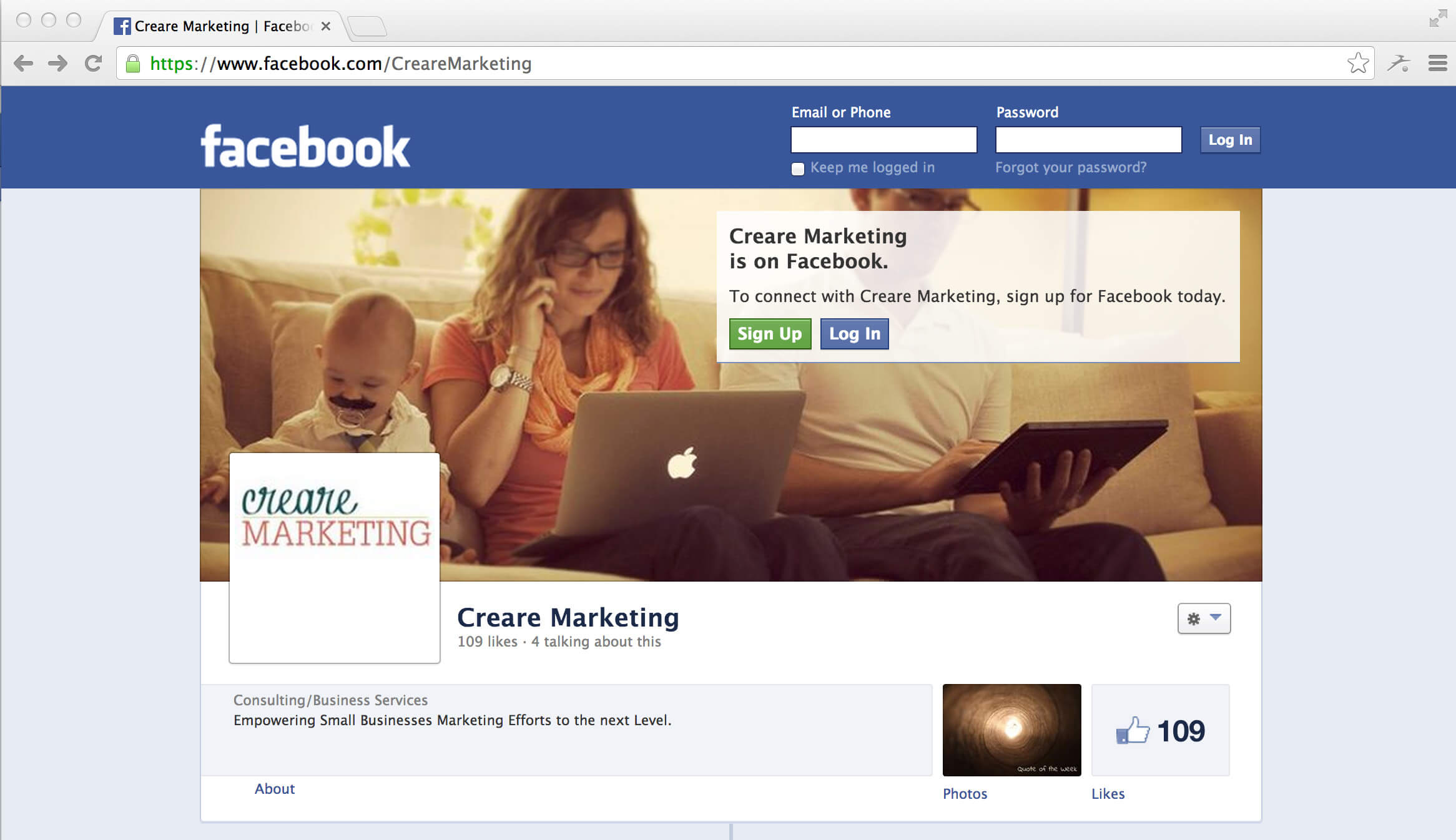Click the browser back navigation arrow
The image size is (1456, 840).
tap(24, 63)
